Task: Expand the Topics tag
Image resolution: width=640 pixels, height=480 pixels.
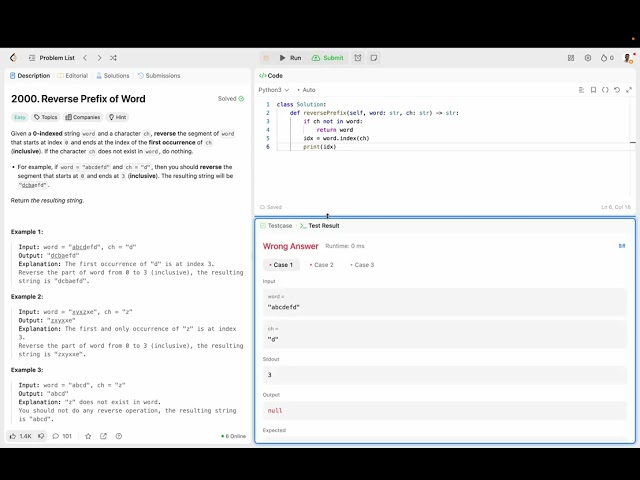Action: [46, 117]
